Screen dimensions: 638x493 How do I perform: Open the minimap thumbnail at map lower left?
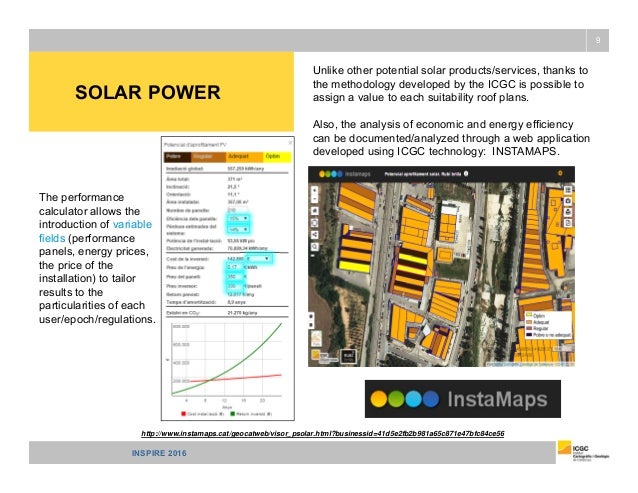pyautogui.click(x=316, y=338)
